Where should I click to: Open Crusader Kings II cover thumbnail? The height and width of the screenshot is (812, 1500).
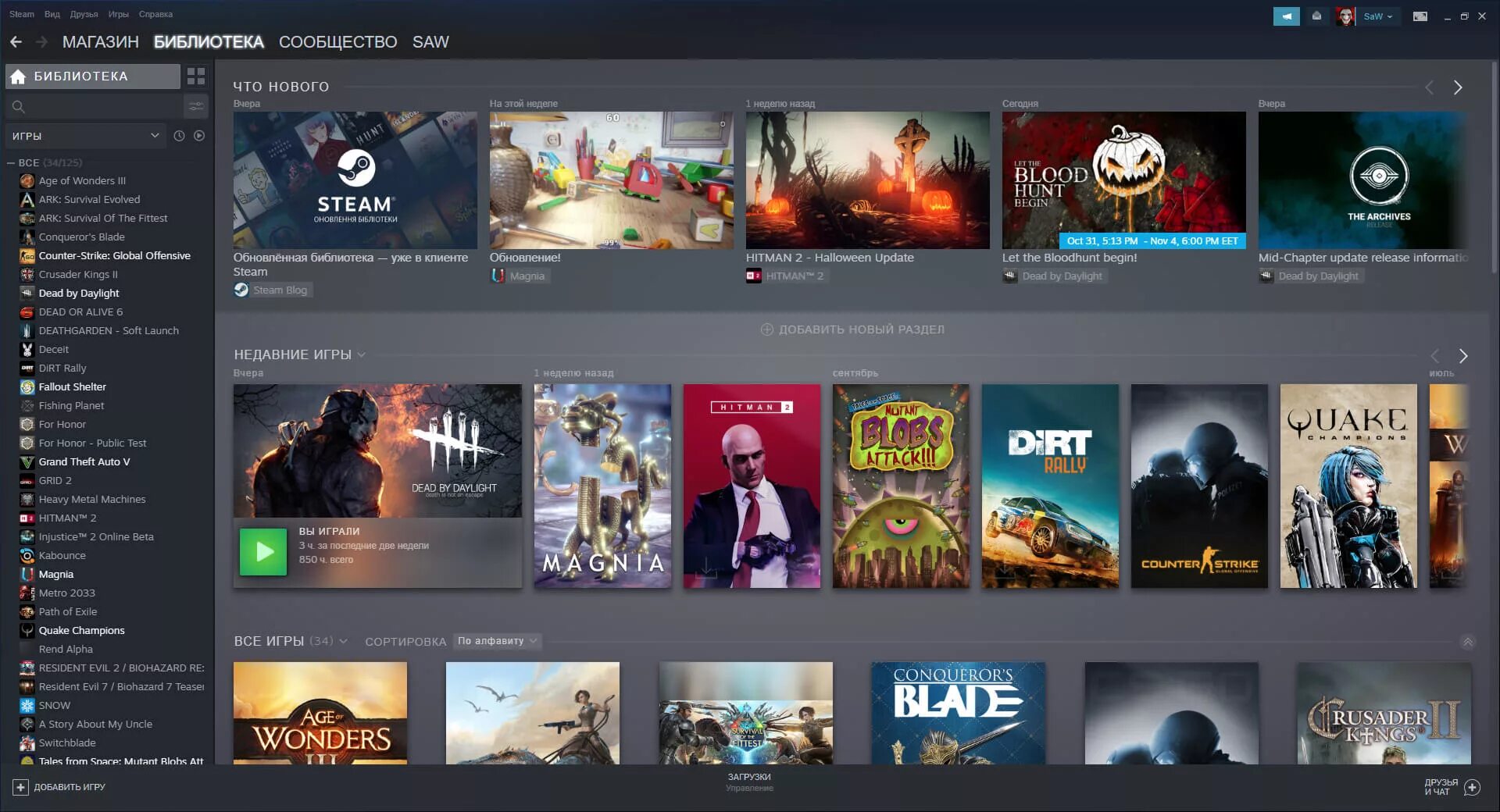coord(1384,713)
